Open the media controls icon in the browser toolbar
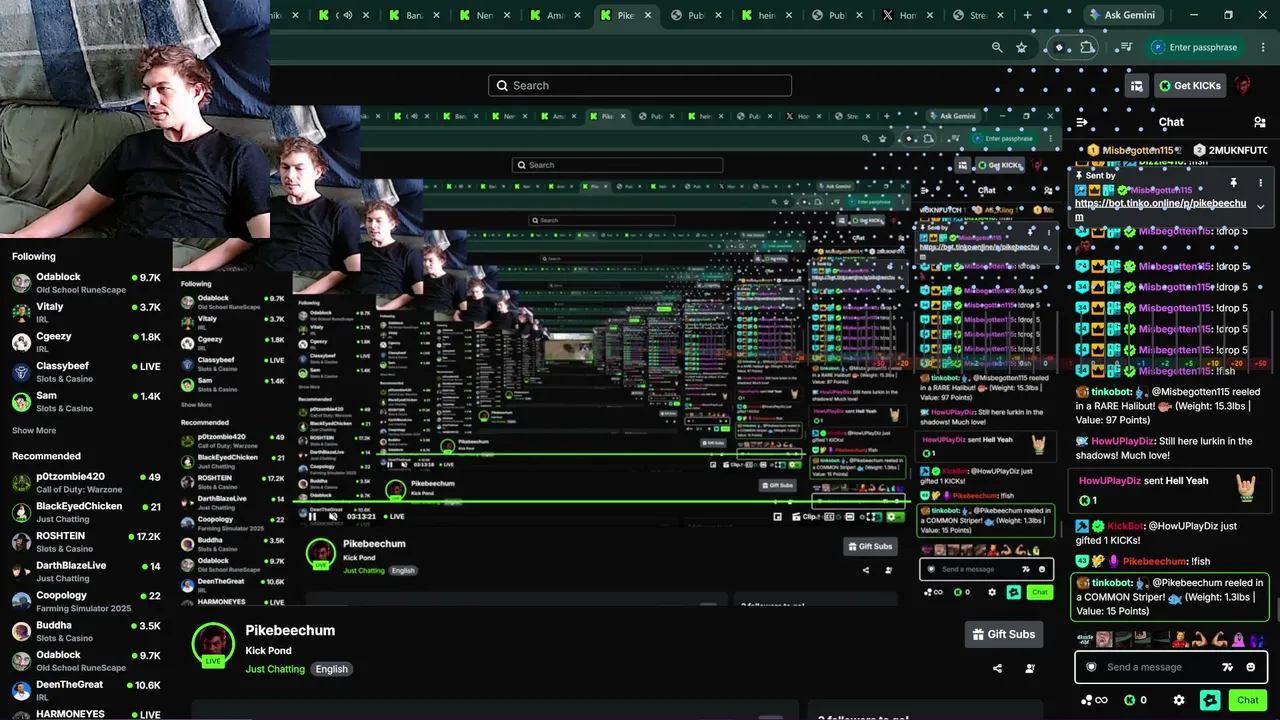1280x720 pixels. point(1126,47)
